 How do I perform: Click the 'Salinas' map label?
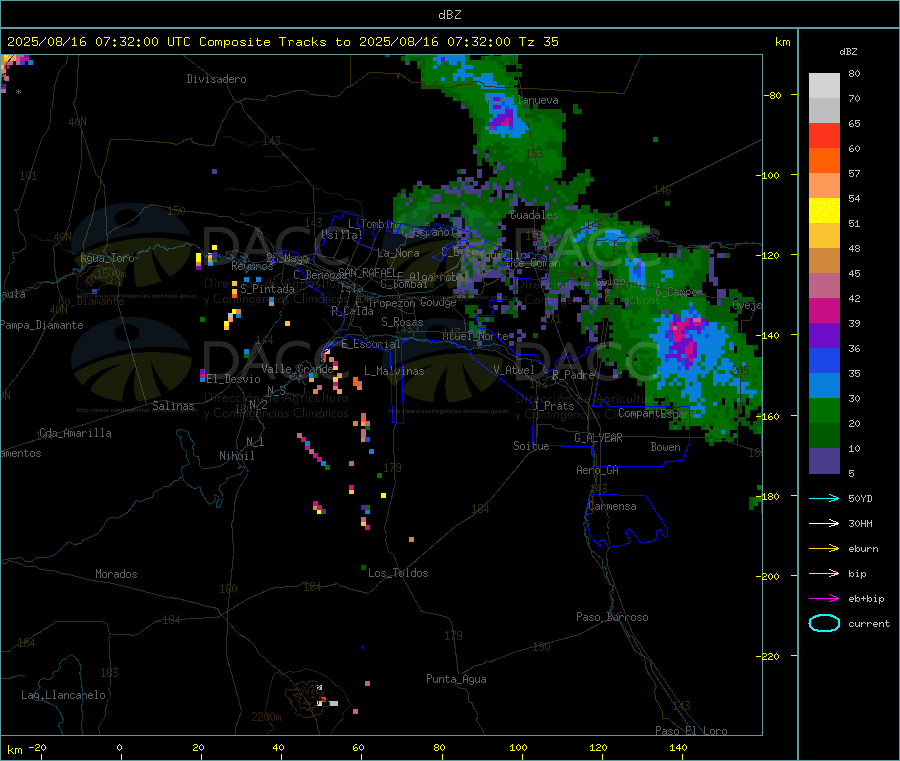[173, 406]
